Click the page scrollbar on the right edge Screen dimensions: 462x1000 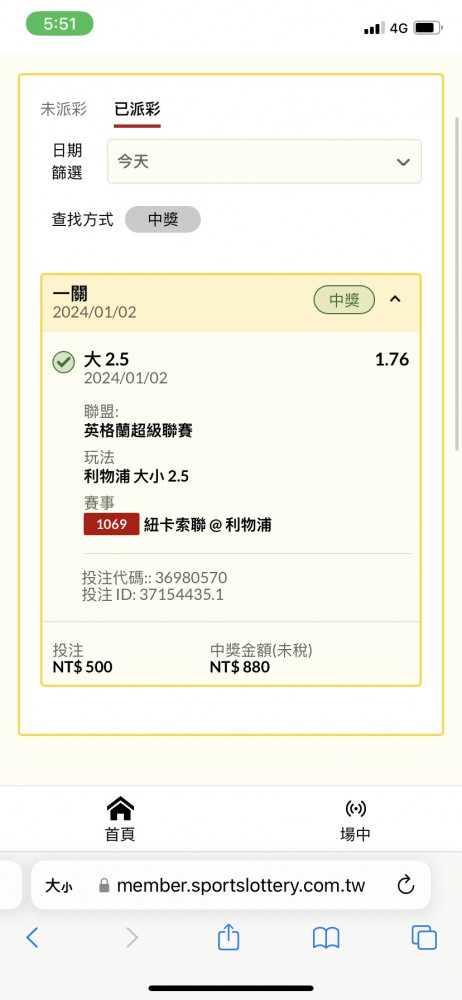457,284
